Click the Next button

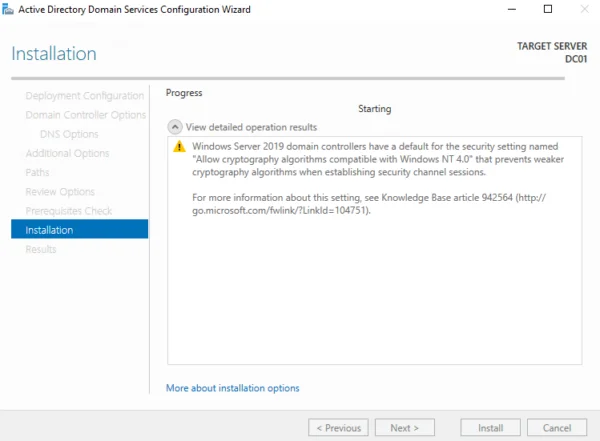click(404, 427)
